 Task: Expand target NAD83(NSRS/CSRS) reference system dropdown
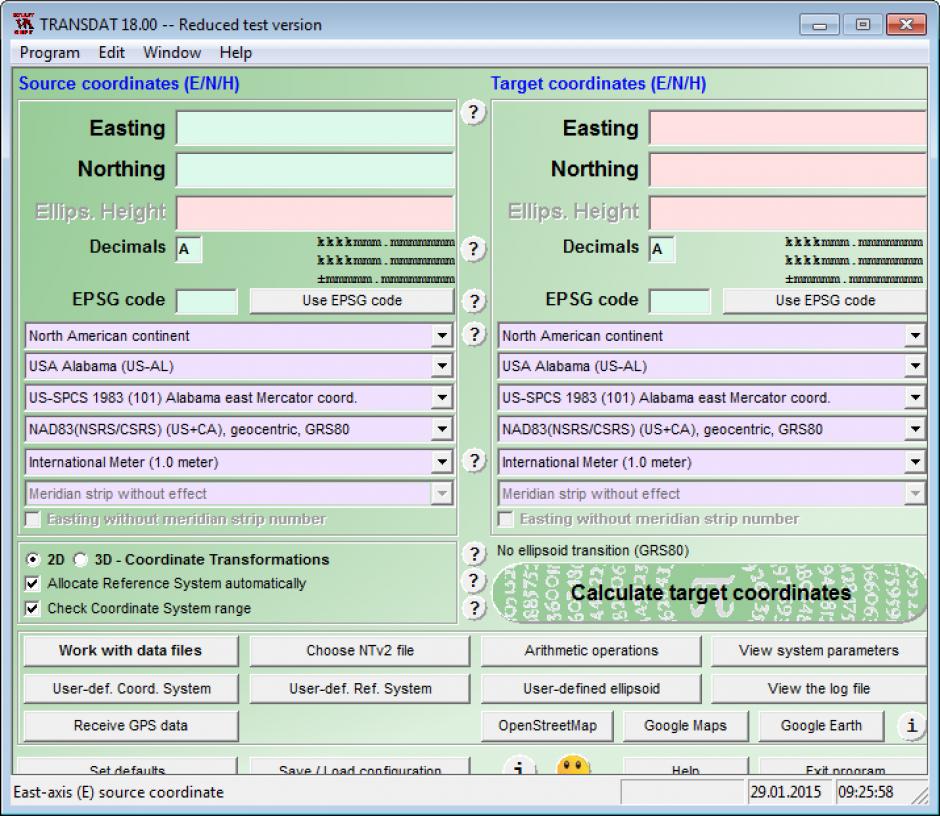914,429
